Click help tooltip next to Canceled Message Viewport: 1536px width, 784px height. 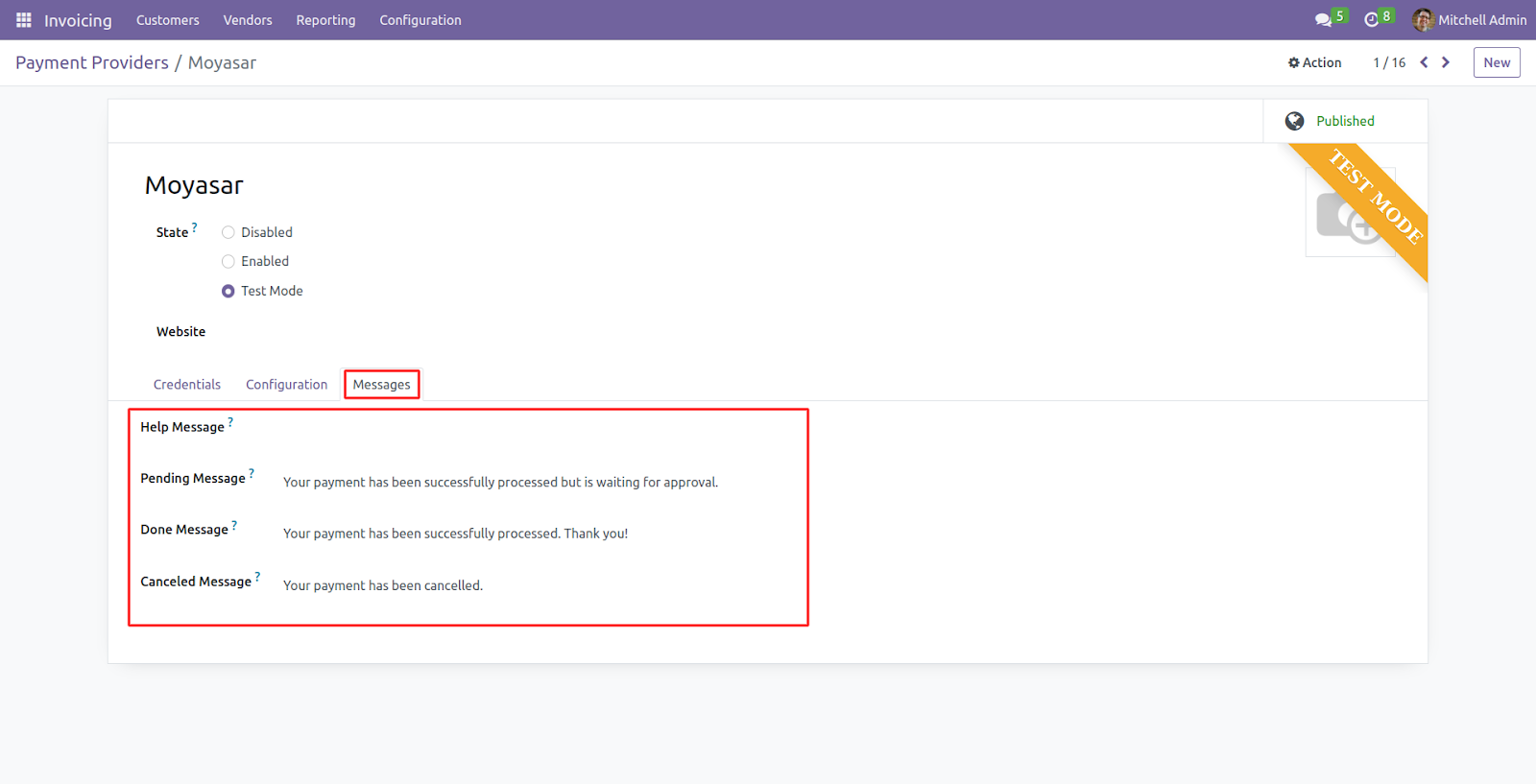pos(257,577)
